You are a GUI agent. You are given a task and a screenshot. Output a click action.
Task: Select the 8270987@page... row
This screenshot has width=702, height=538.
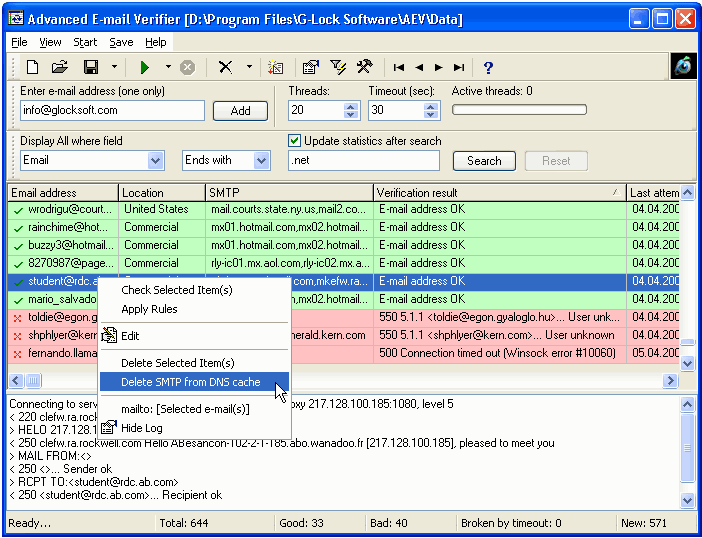(343, 263)
